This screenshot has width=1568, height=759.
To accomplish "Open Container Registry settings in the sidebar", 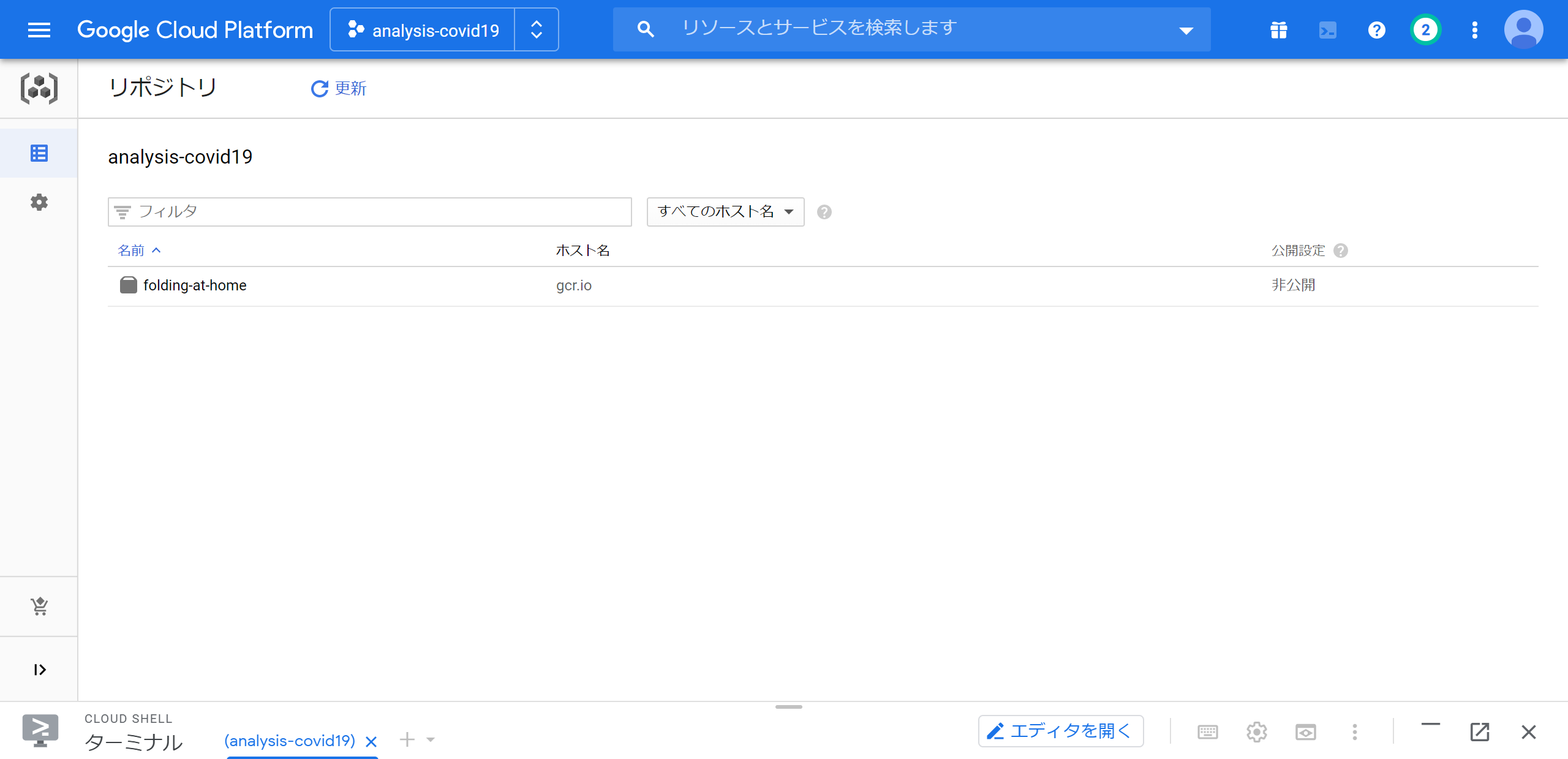I will pos(39,202).
